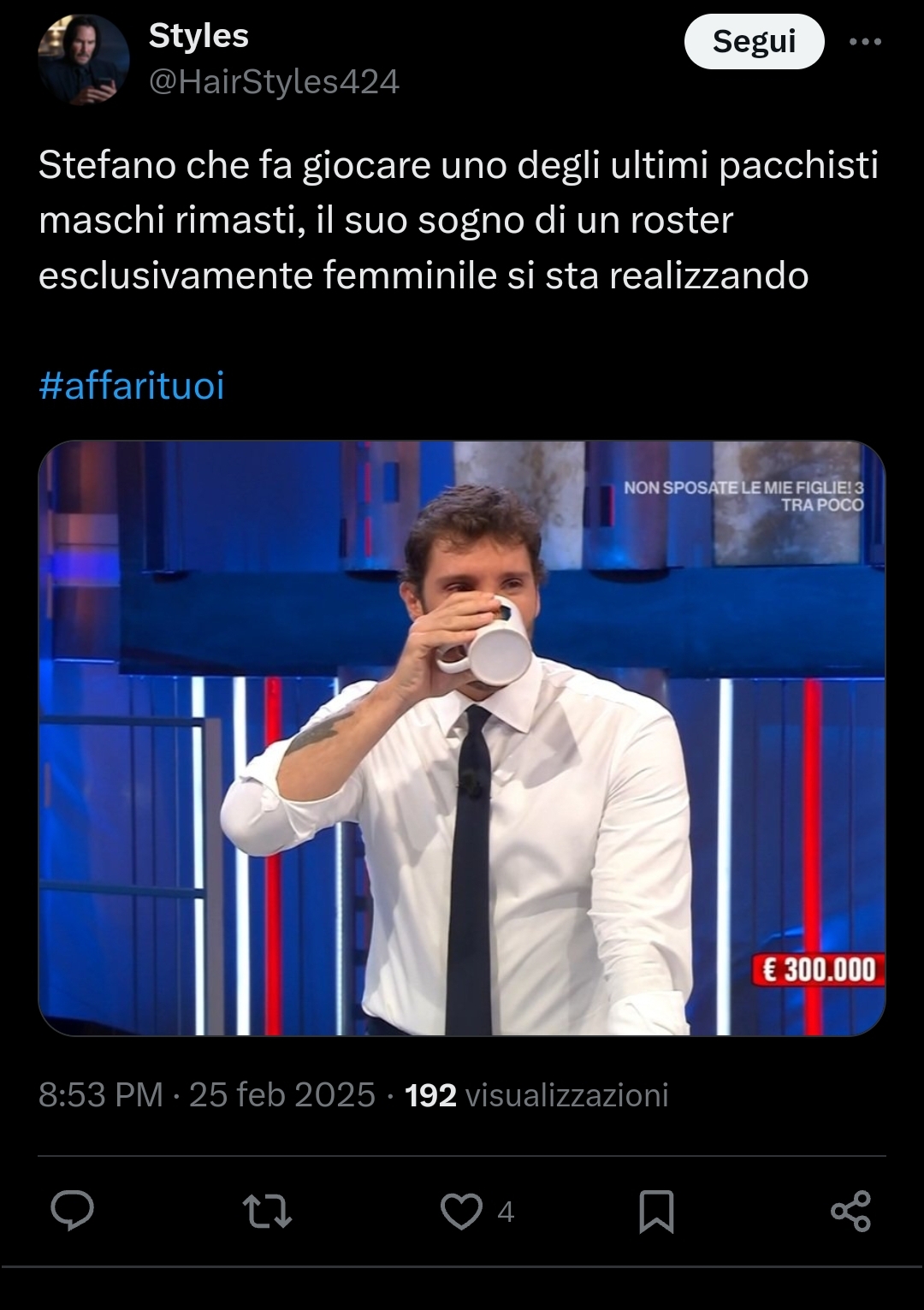
Task: Click the 8:53 PM timestamp
Action: coord(101,1095)
